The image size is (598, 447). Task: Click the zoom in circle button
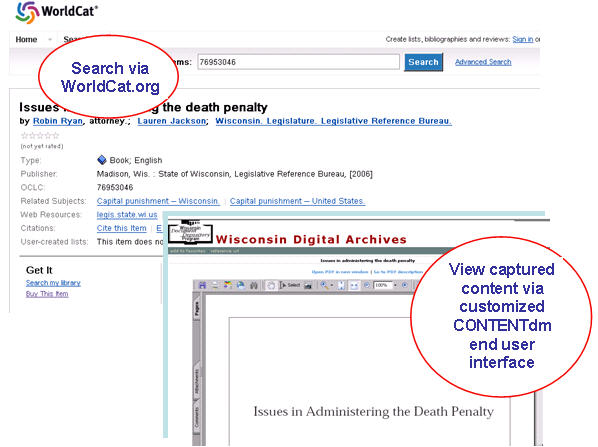click(405, 285)
